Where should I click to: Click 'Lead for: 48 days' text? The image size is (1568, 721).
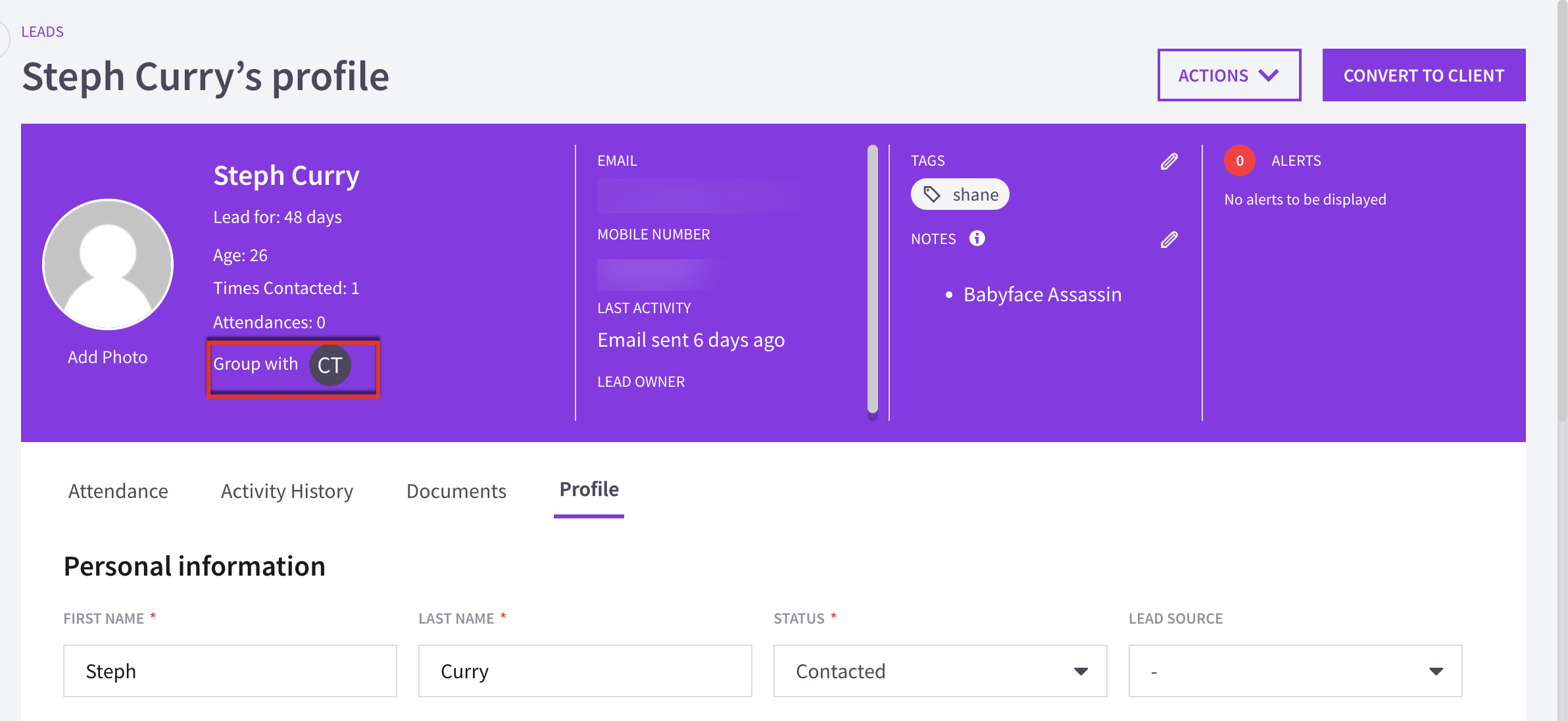click(277, 217)
